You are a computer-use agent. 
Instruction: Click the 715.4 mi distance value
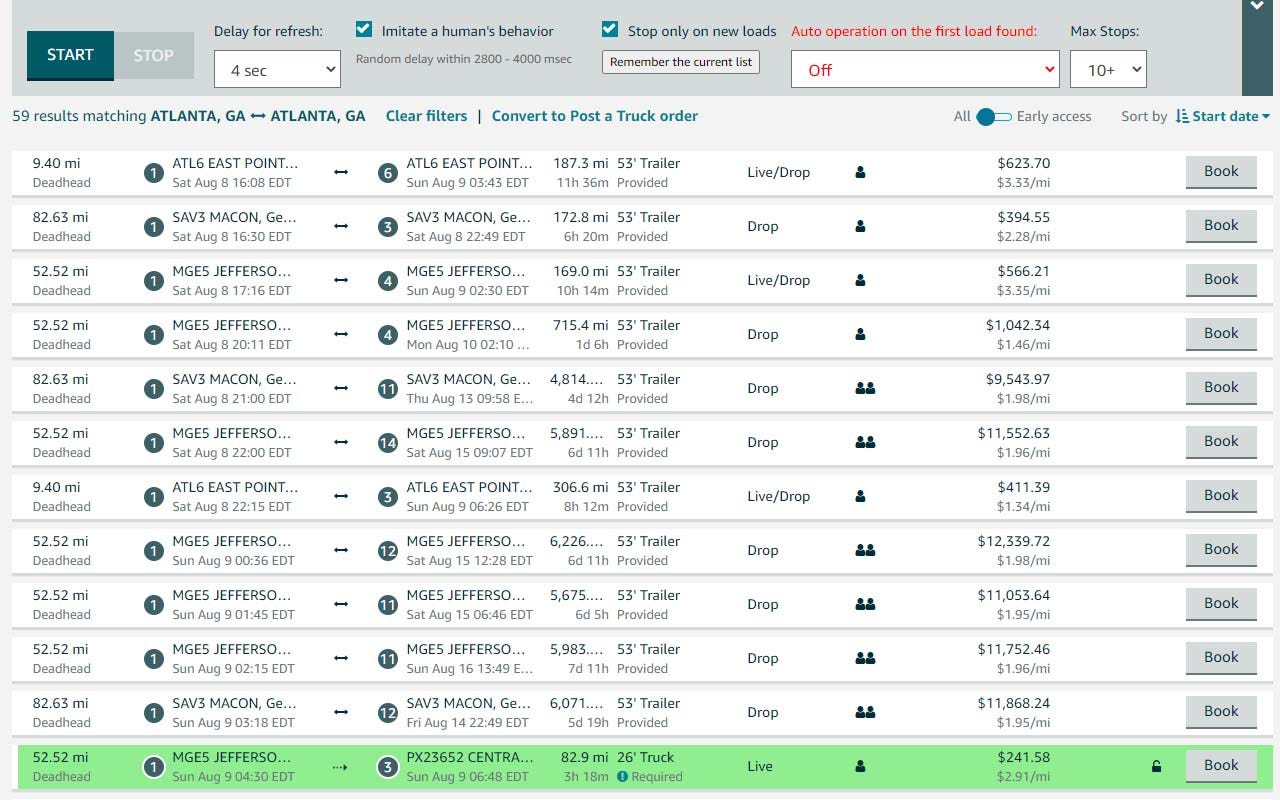point(580,325)
